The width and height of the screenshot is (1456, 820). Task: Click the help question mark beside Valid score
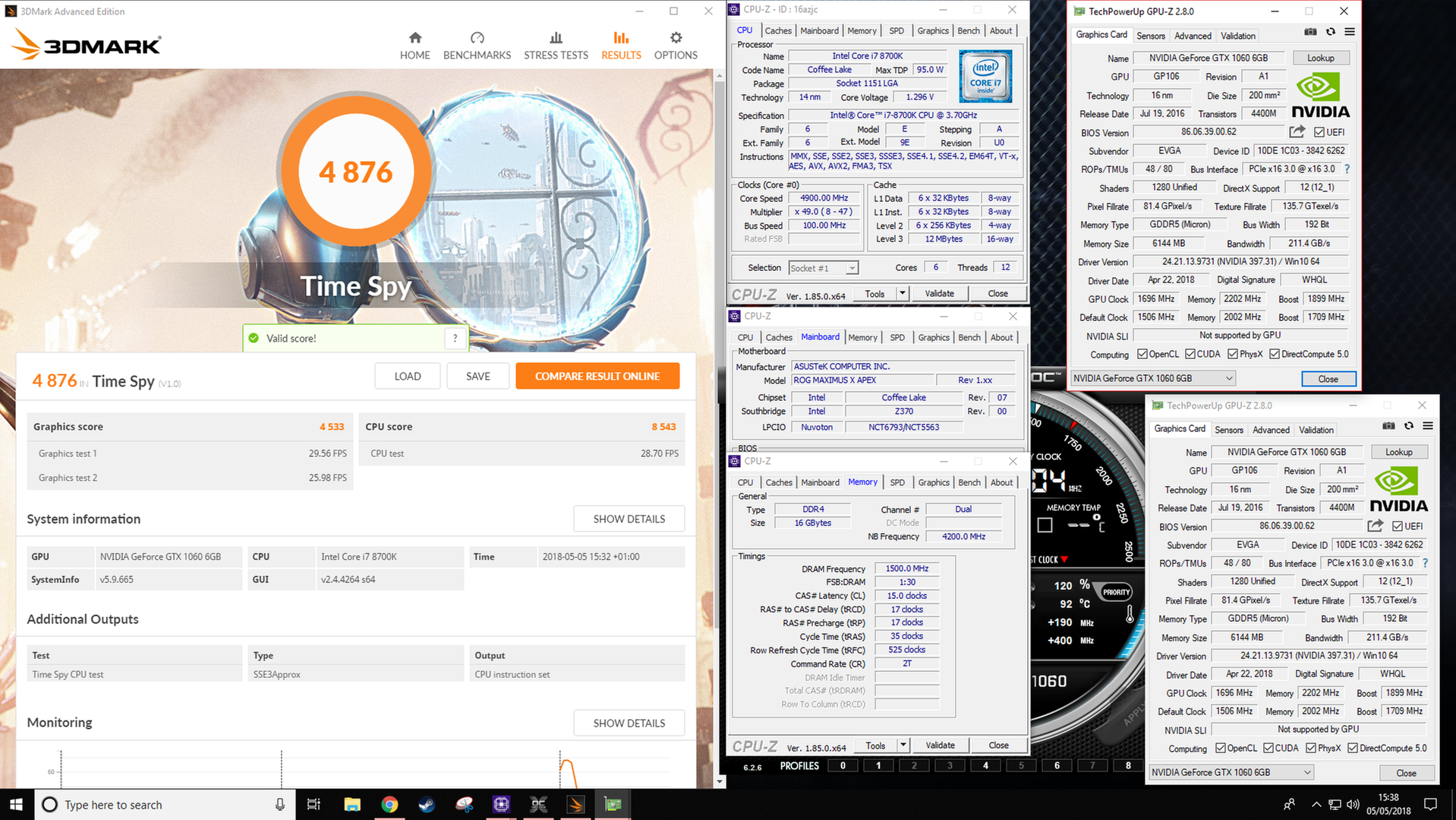[455, 339]
